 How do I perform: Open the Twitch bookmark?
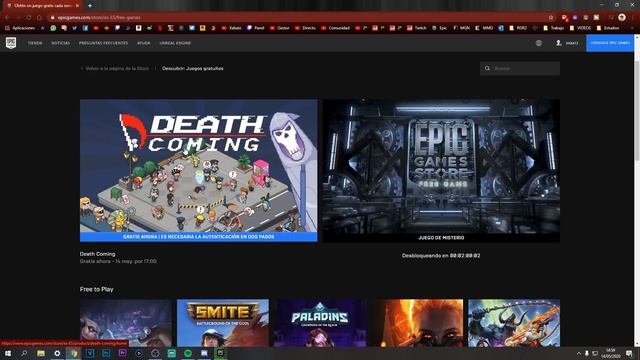(417, 28)
